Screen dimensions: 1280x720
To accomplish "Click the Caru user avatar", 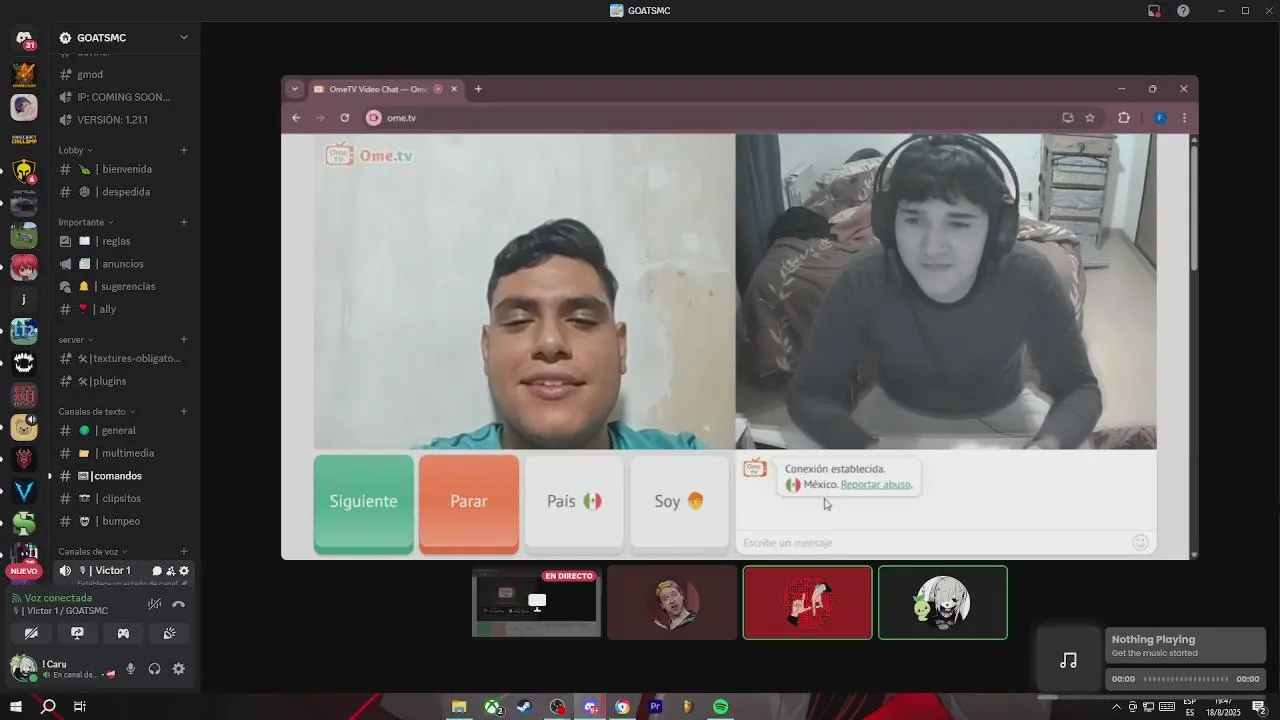I will [x=23, y=668].
